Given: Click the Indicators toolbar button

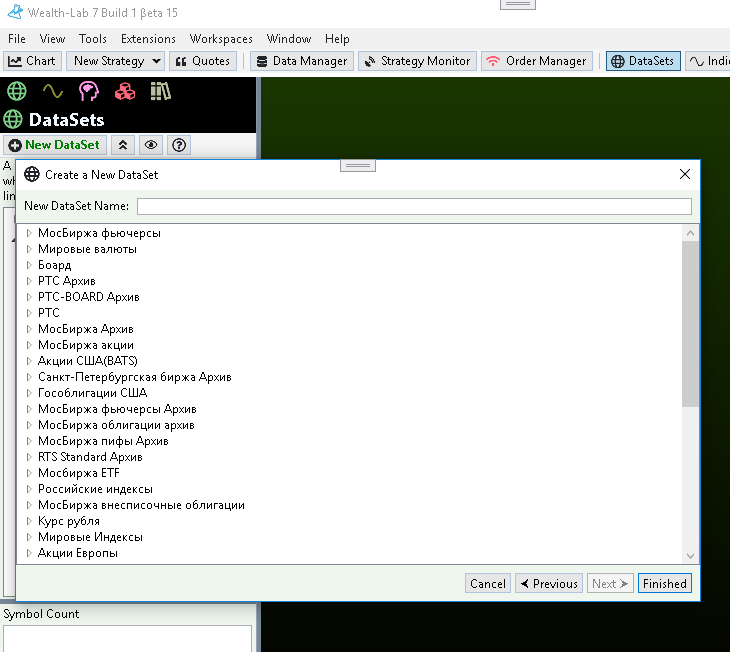Looking at the screenshot, I should click(709, 61).
